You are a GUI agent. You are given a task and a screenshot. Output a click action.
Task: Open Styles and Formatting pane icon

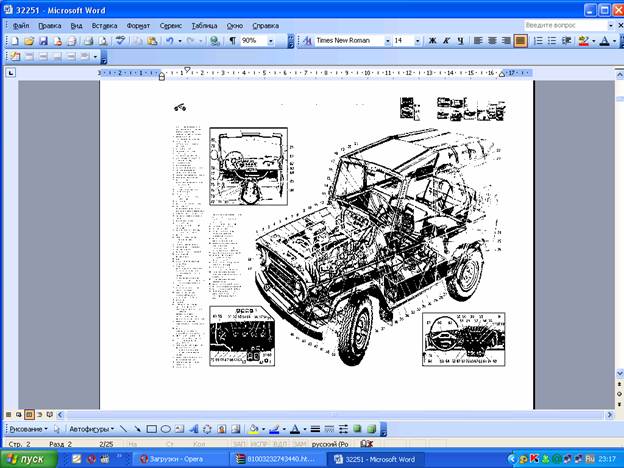[x=307, y=41]
